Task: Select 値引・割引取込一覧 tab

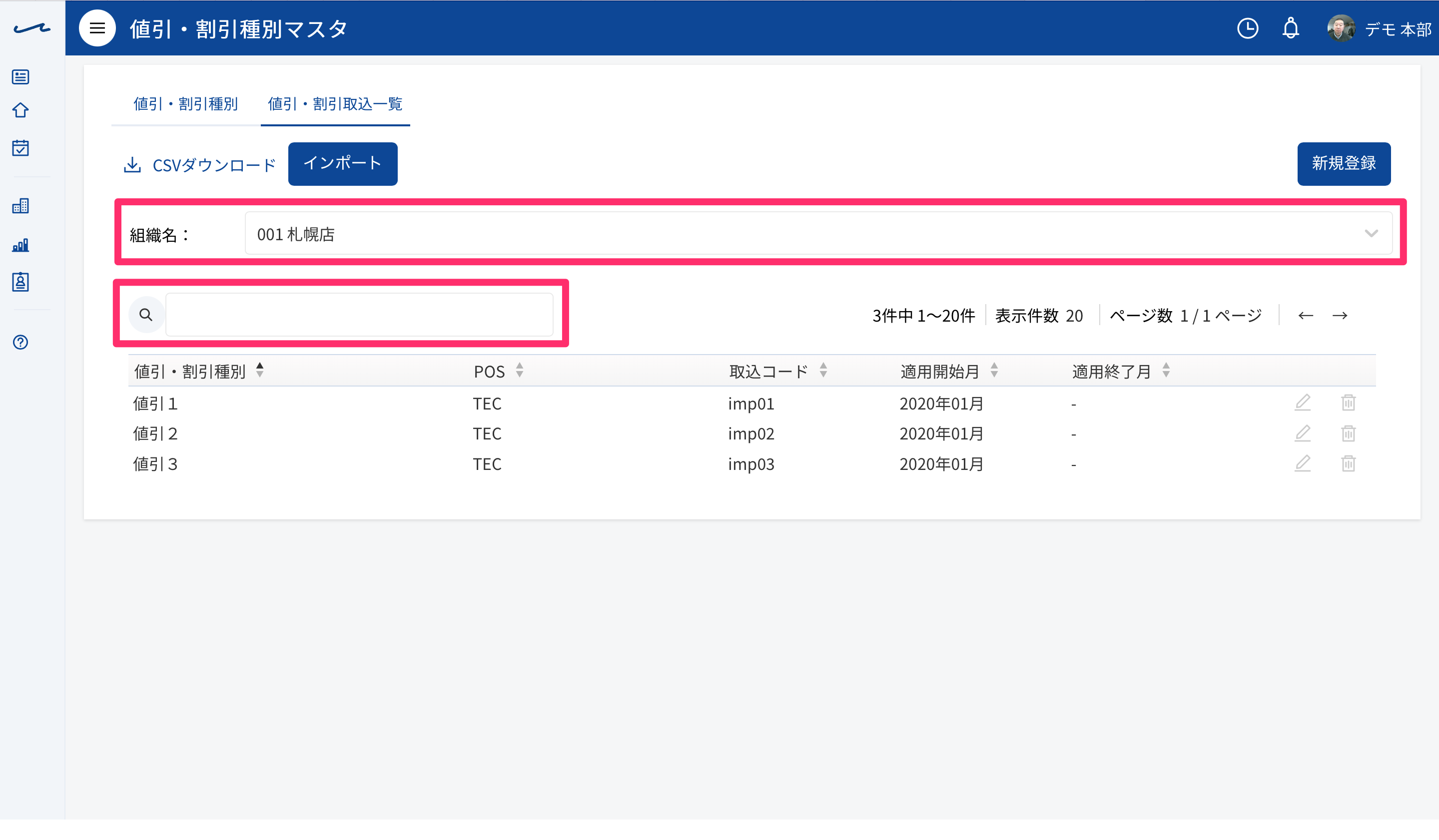Action: 335,104
